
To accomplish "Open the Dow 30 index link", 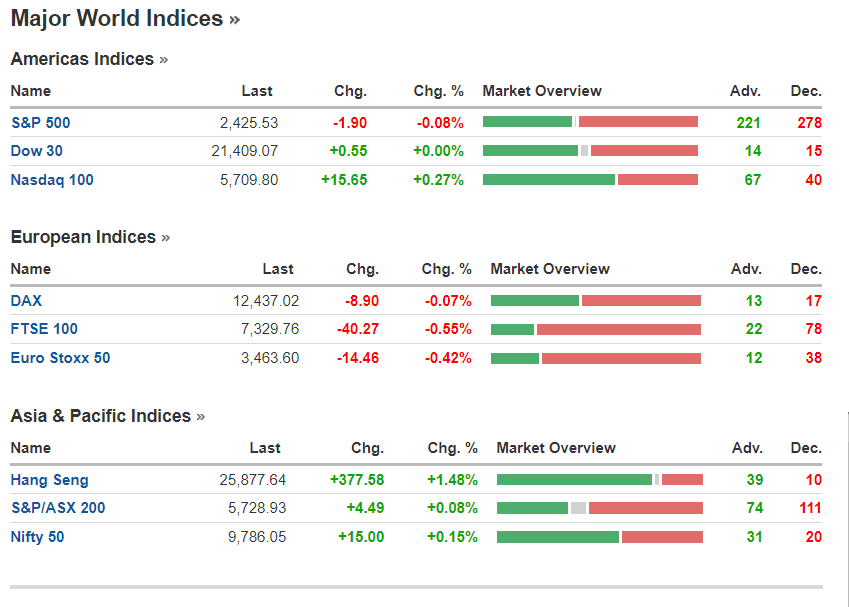I will 37,151.
